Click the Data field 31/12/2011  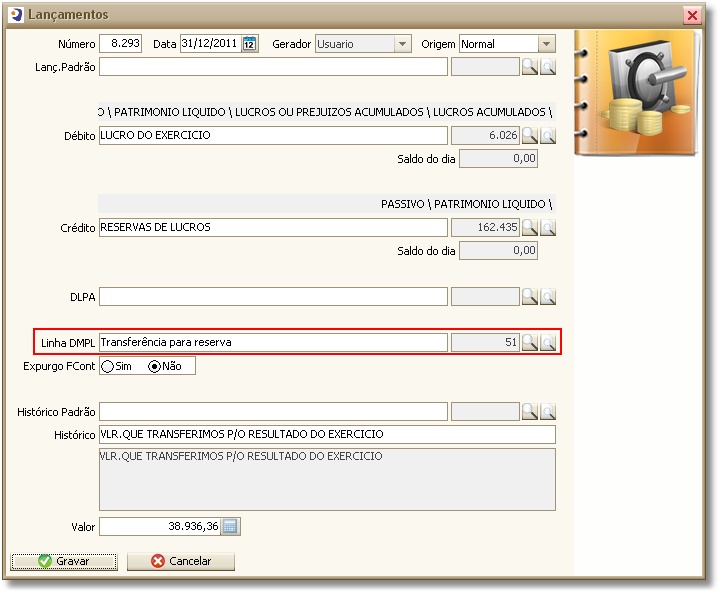tap(211, 44)
